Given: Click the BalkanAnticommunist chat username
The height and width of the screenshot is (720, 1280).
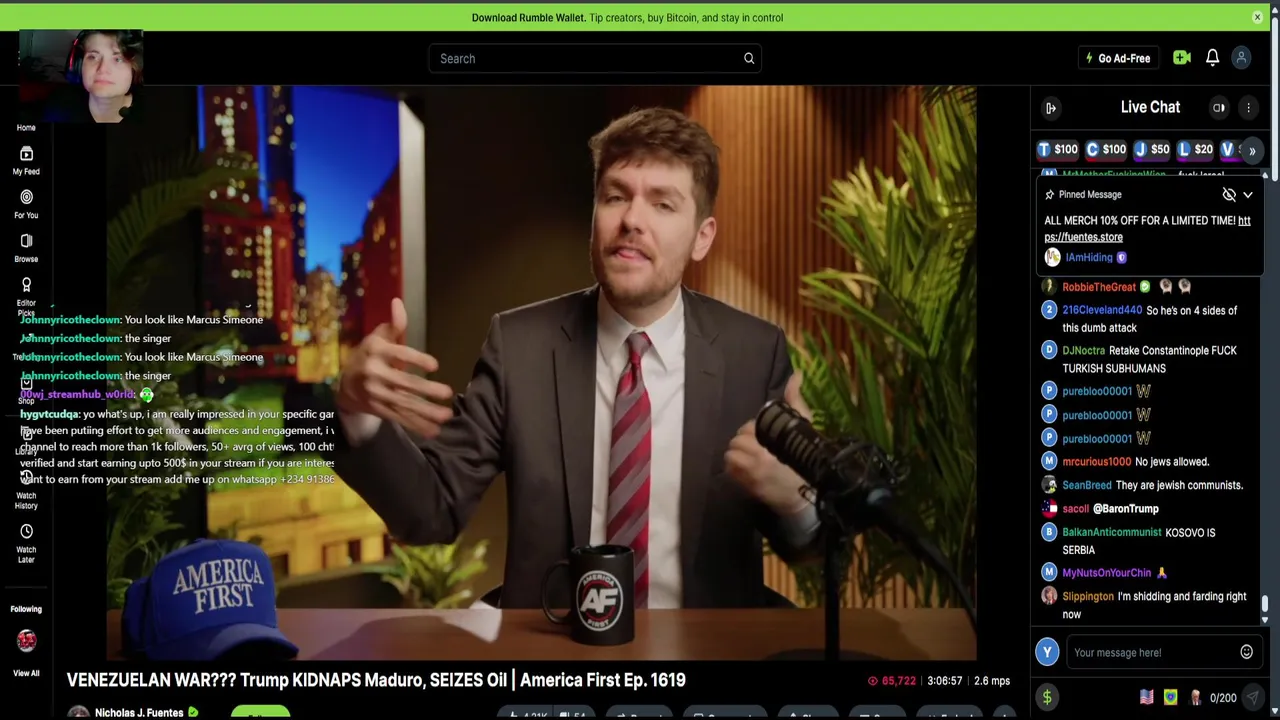Looking at the screenshot, I should tap(1112, 532).
